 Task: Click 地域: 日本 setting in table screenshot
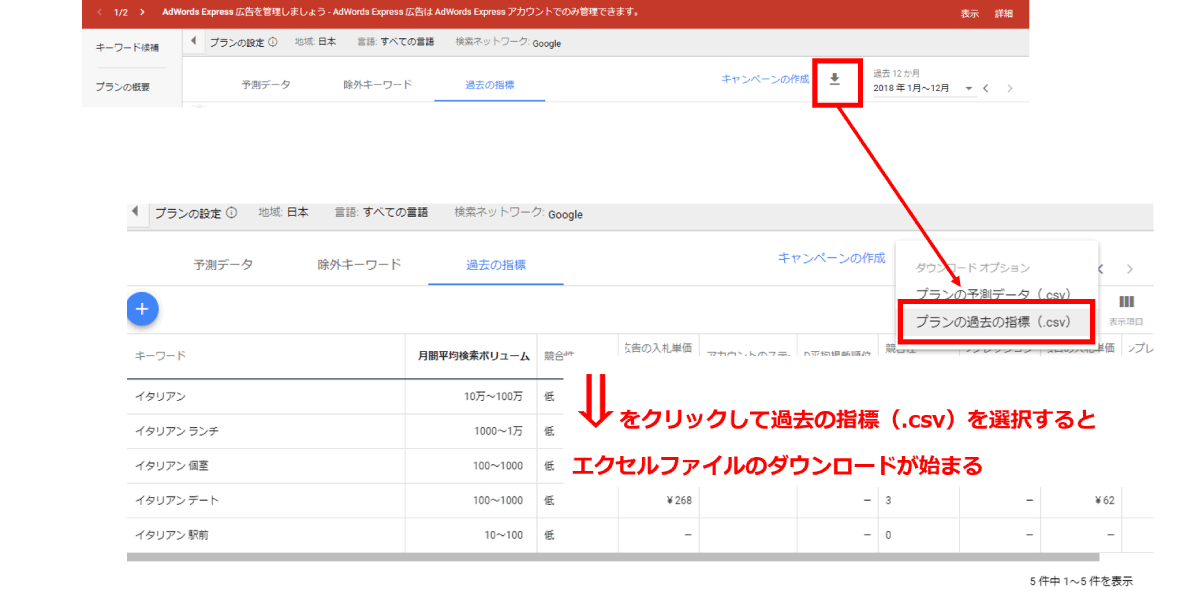[283, 213]
